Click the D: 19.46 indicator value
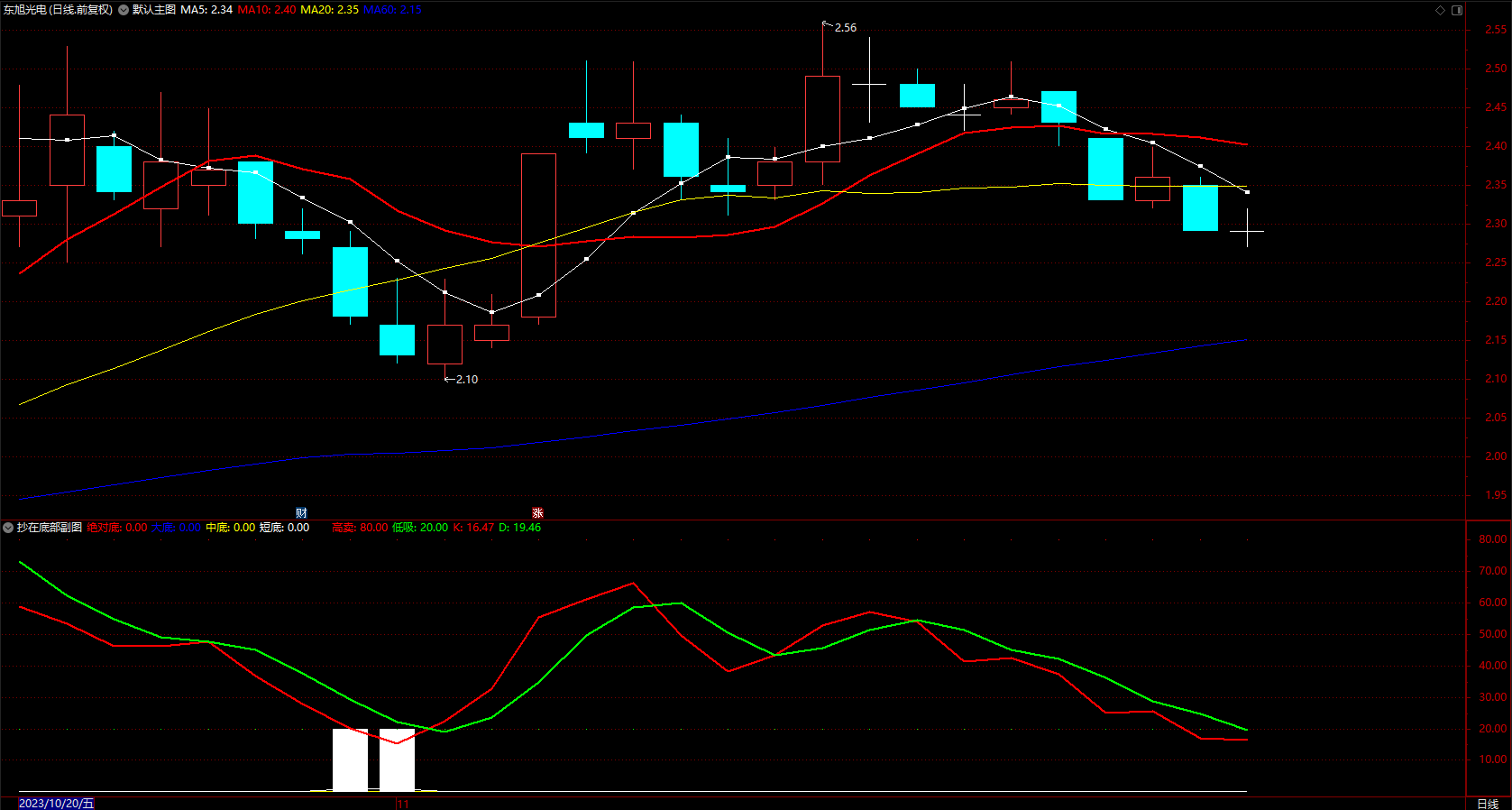 [520, 528]
